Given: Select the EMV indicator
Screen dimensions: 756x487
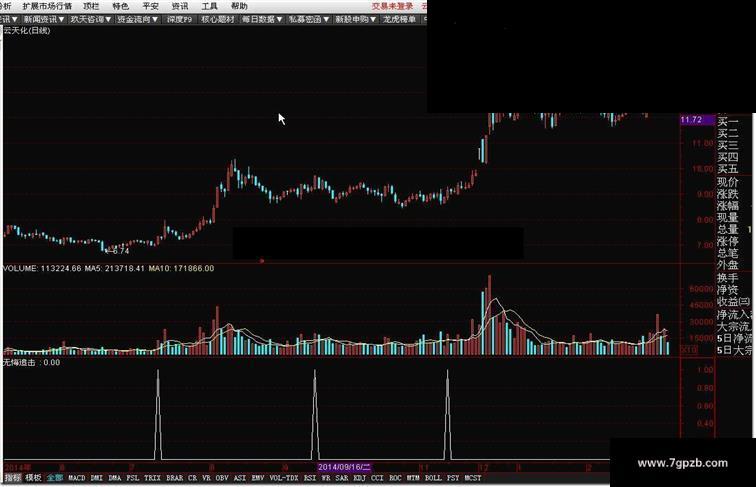Looking at the screenshot, I should [258, 478].
